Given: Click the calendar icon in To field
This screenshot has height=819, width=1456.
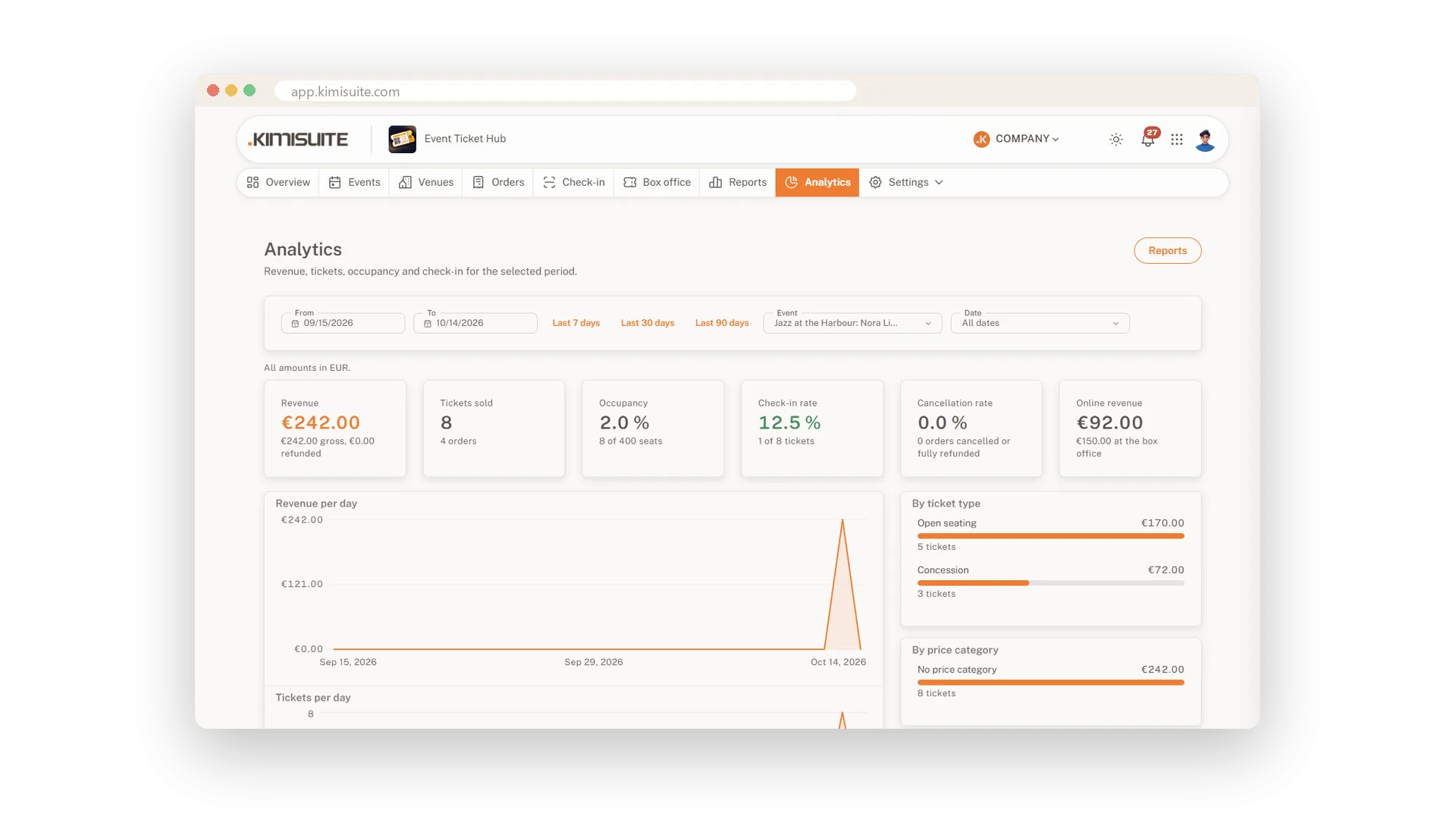Looking at the screenshot, I should pyautogui.click(x=428, y=324).
